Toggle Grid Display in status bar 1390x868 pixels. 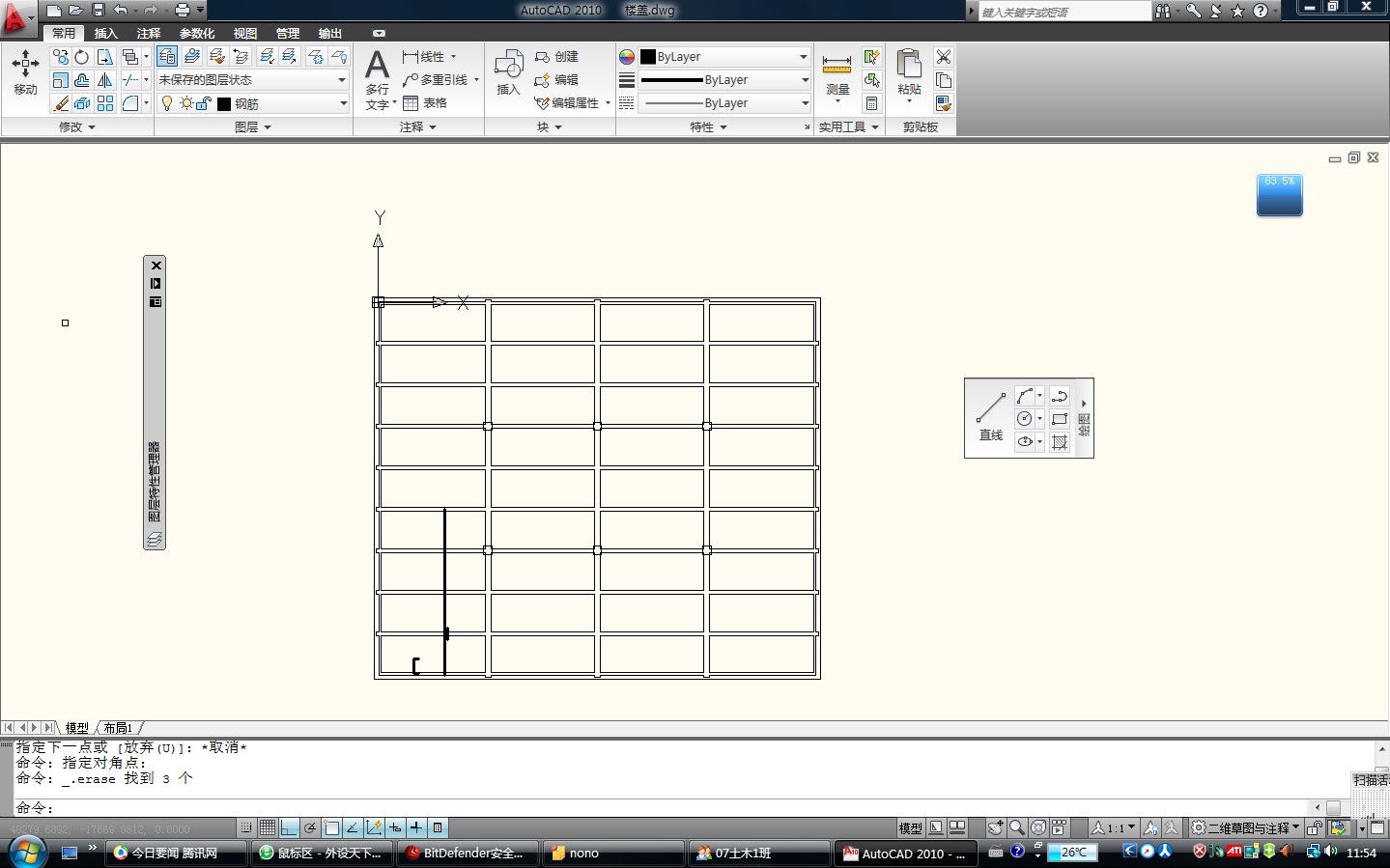(268, 827)
